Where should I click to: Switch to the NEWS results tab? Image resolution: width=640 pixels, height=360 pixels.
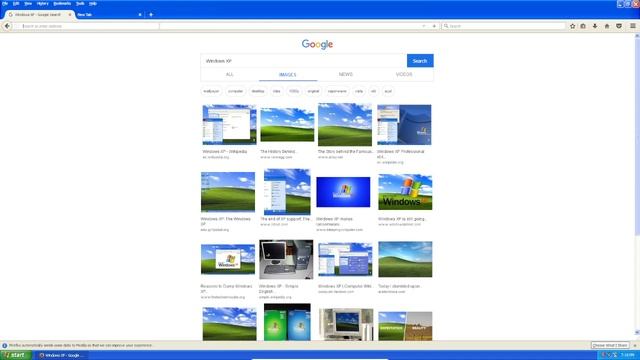coord(346,75)
